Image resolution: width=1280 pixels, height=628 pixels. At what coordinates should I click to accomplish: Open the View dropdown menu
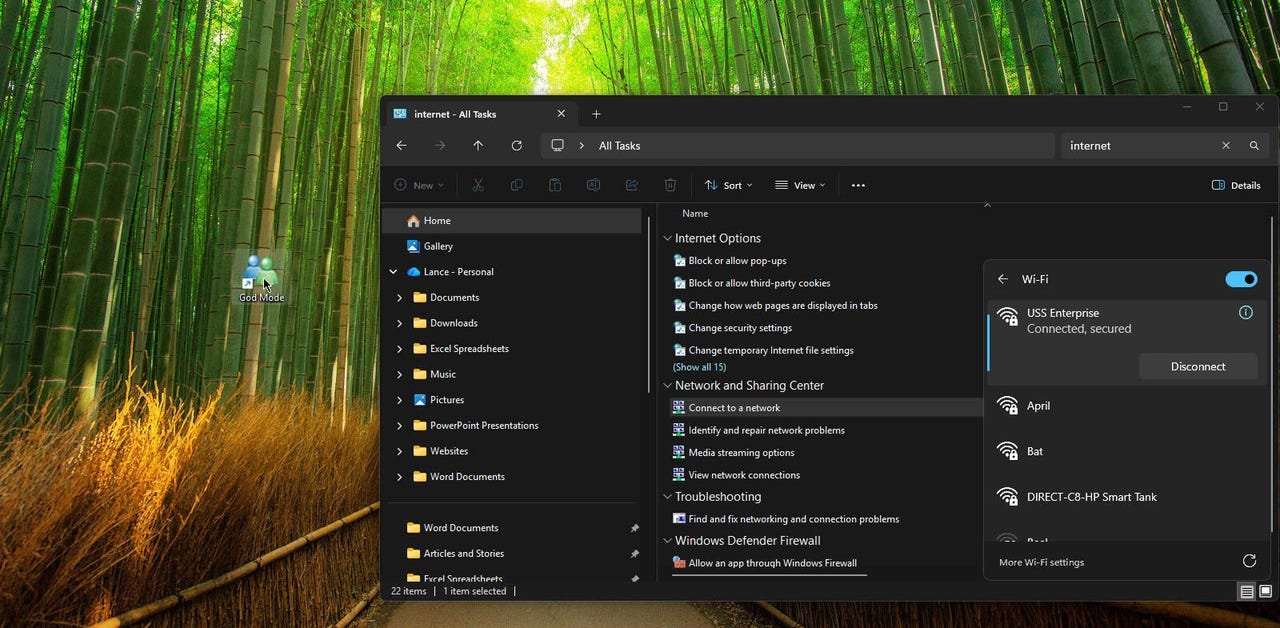800,185
